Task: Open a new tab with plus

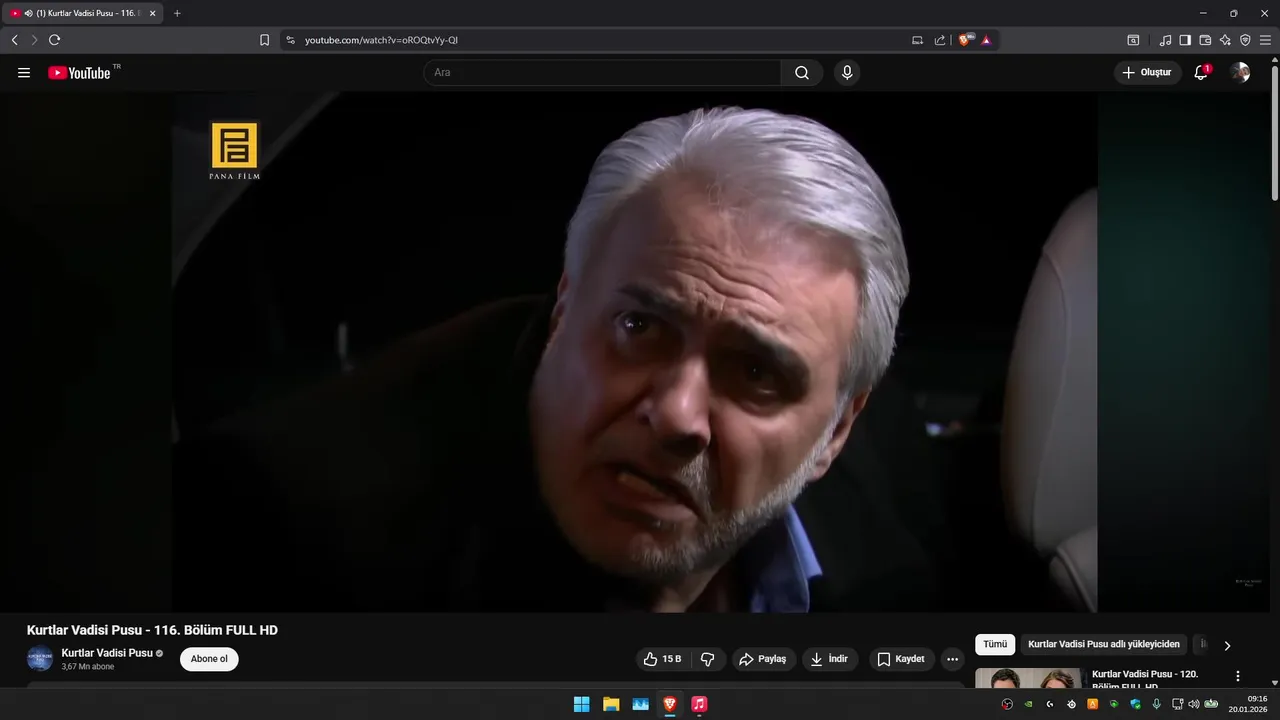Action: tap(177, 13)
